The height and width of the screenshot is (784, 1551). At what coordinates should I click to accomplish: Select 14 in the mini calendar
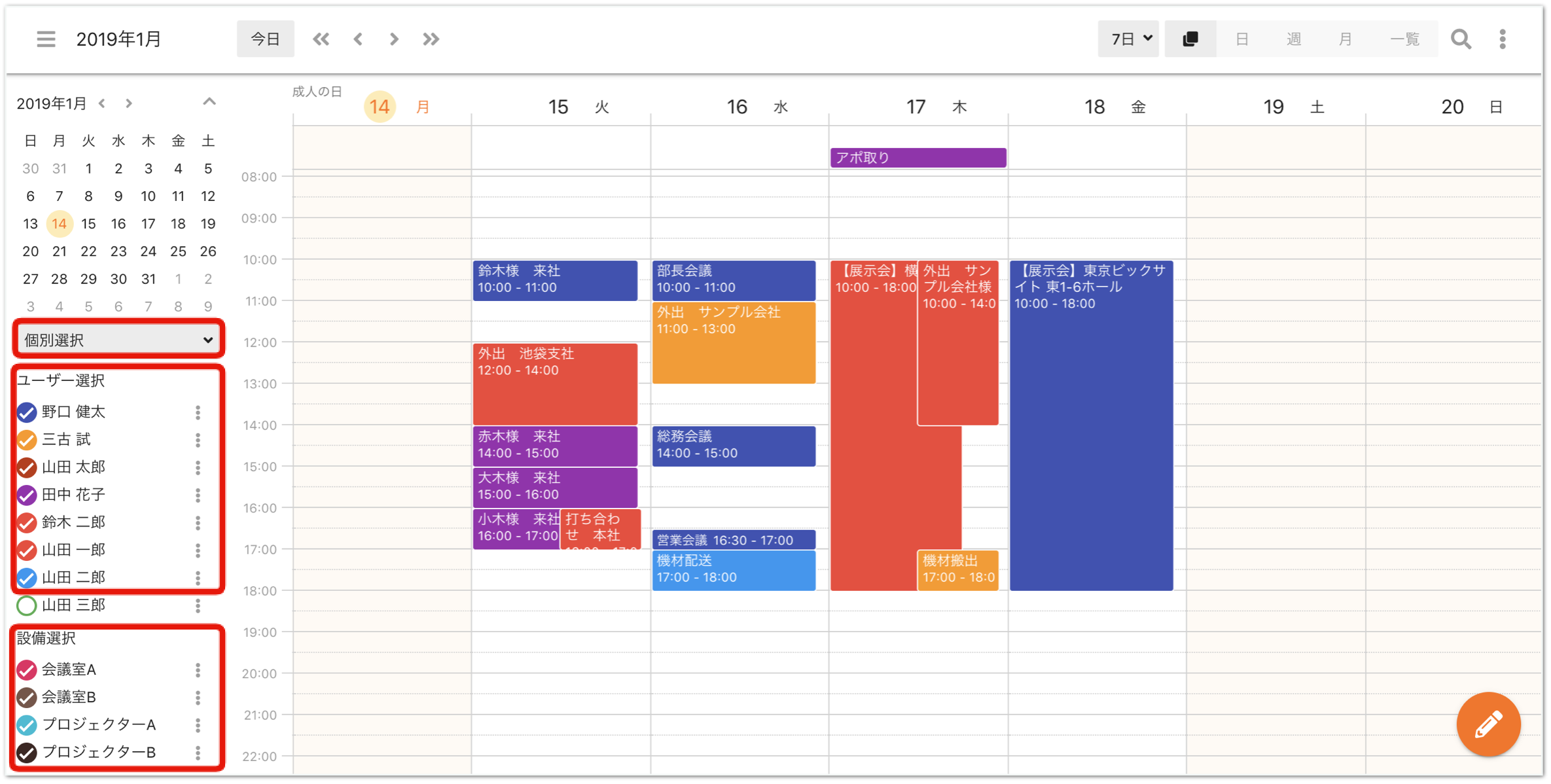(x=59, y=224)
